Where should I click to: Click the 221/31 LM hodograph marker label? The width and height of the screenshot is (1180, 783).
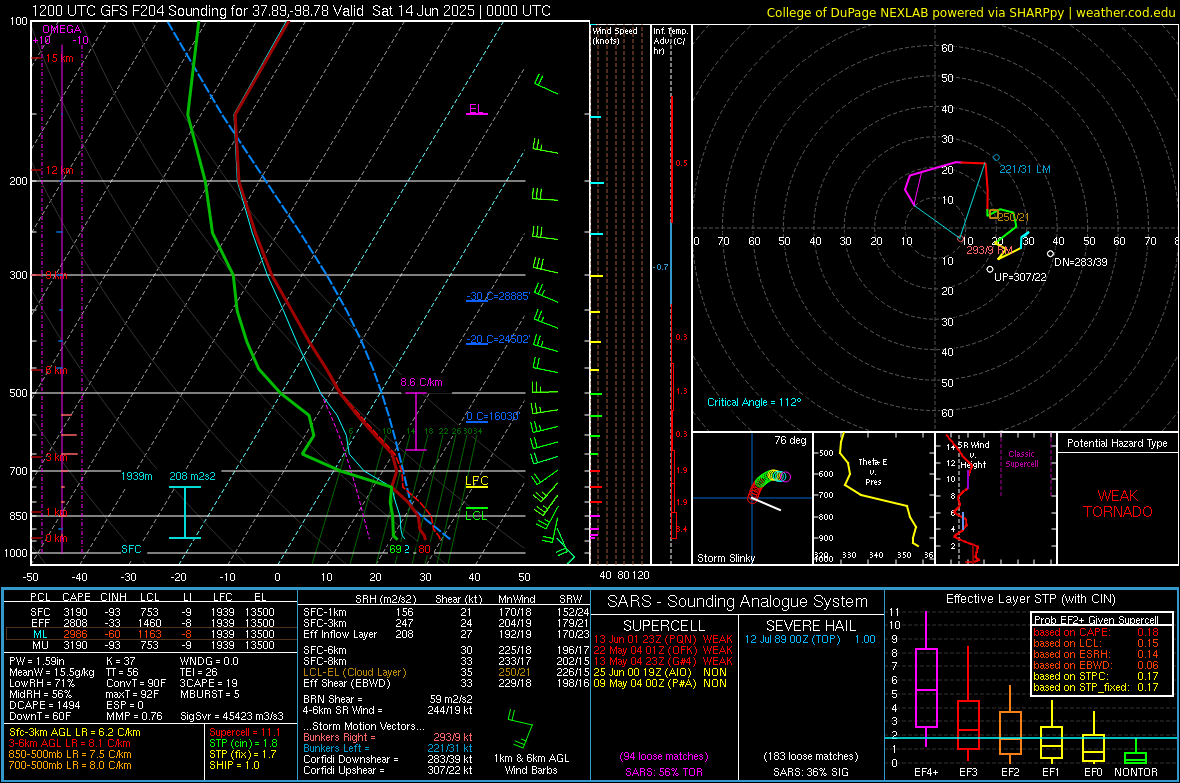click(1024, 169)
